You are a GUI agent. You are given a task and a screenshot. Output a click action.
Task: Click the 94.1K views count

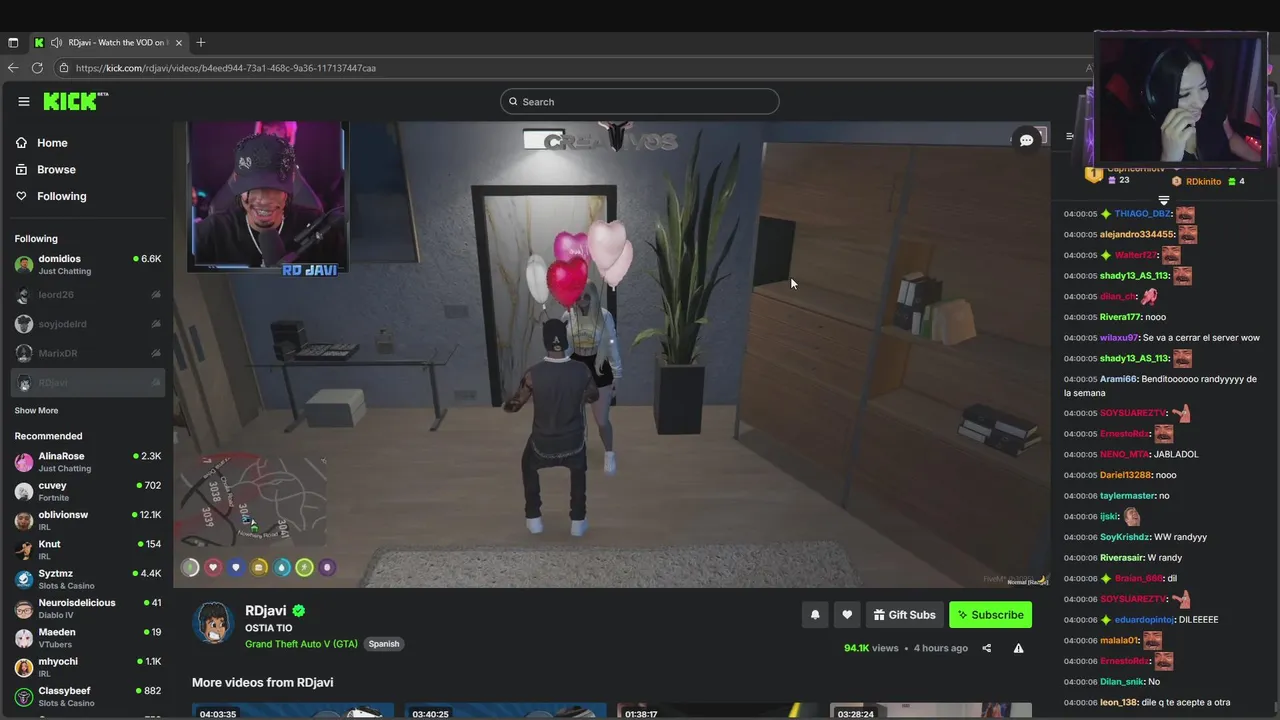[x=871, y=648]
